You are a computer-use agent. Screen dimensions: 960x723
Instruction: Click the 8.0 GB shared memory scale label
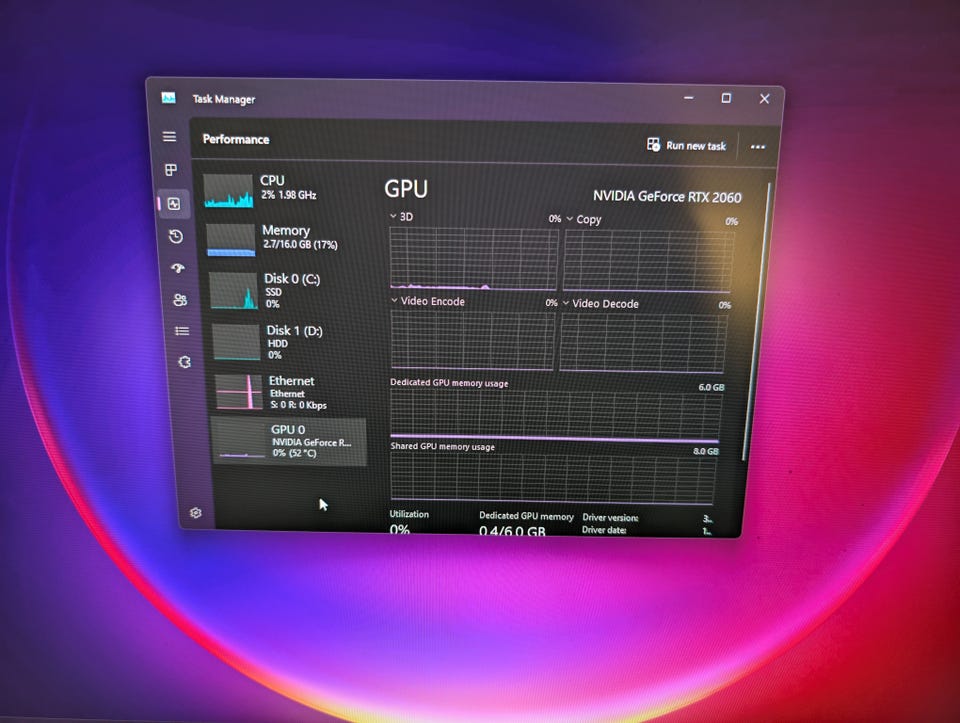[706, 451]
